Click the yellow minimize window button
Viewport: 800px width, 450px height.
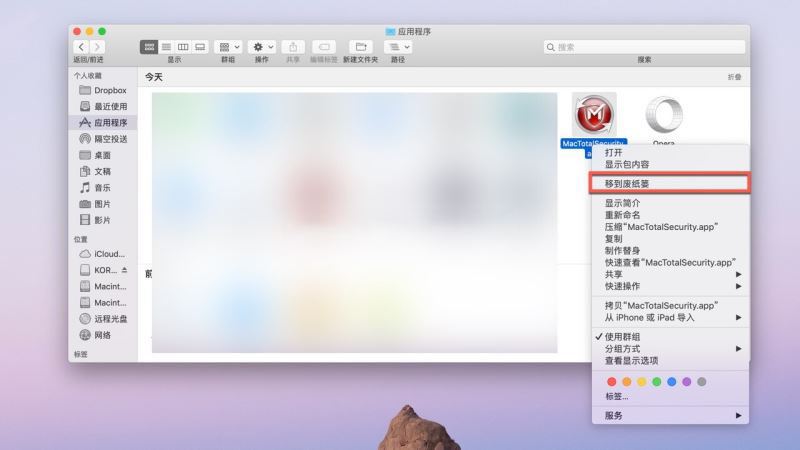click(x=89, y=32)
